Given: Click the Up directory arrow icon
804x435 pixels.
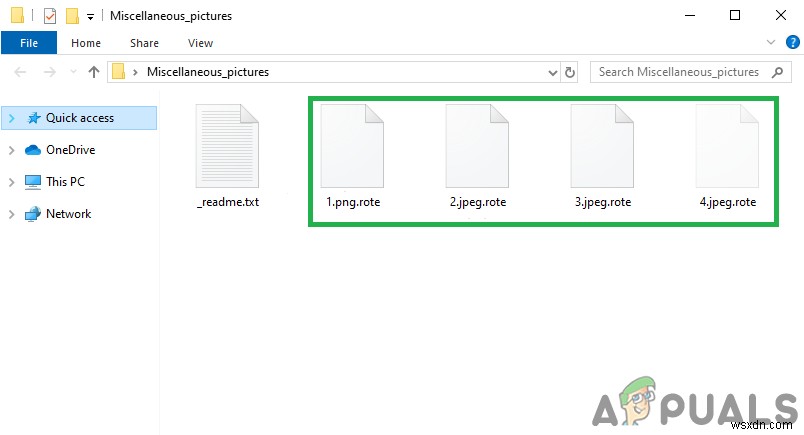Looking at the screenshot, I should [93, 72].
